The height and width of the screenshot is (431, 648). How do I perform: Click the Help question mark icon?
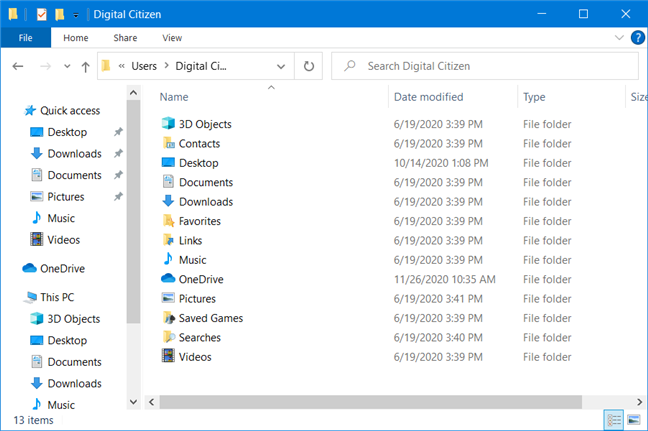(x=637, y=38)
